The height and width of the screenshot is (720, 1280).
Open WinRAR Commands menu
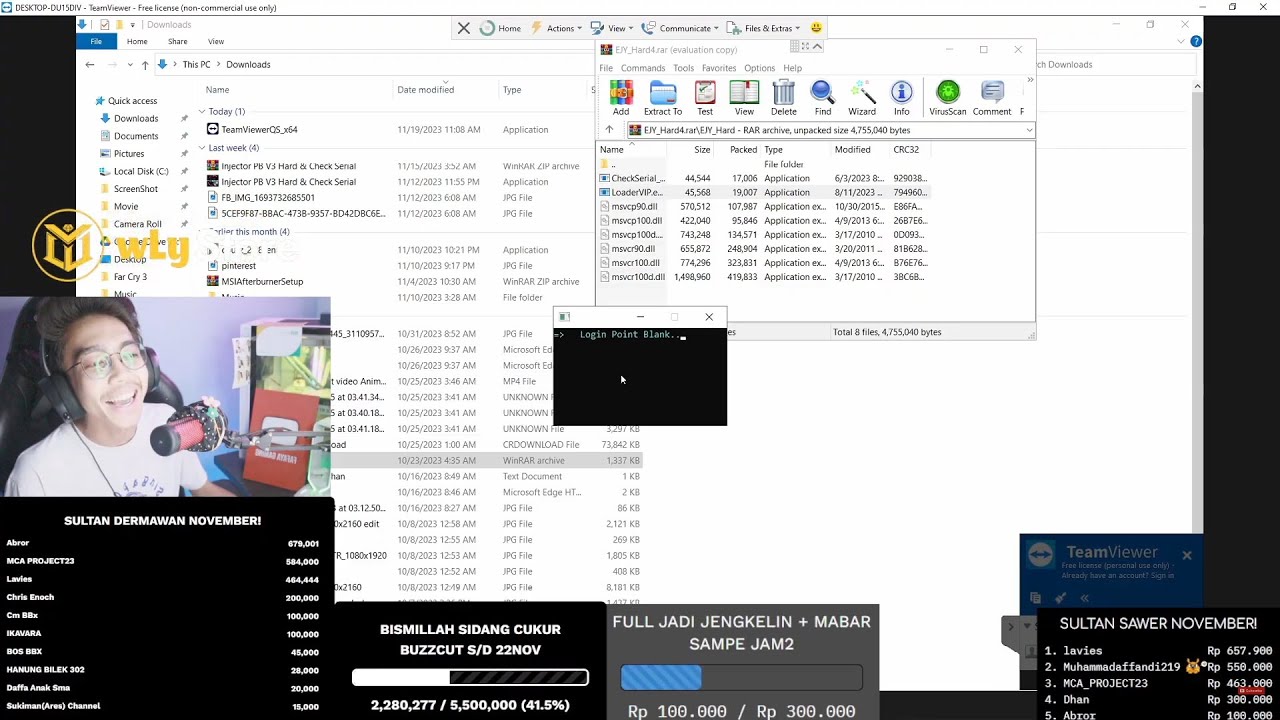643,68
